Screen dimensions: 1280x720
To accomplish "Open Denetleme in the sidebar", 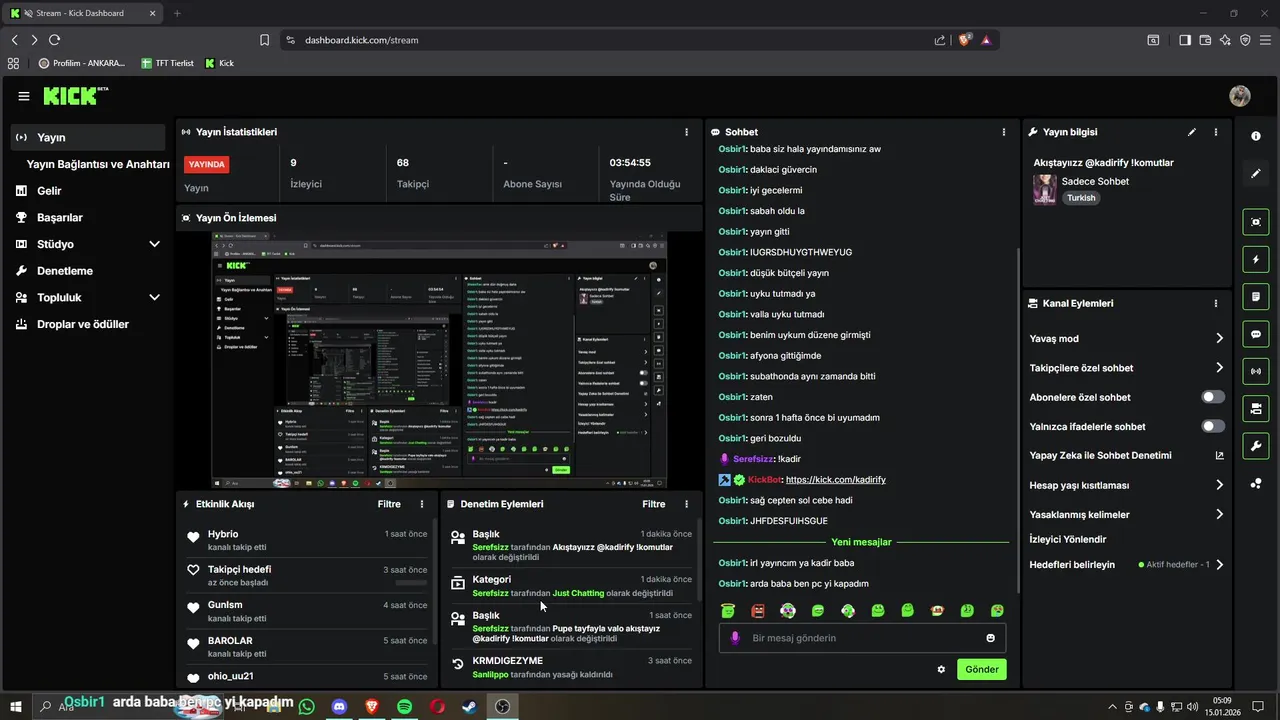I will 65,270.
